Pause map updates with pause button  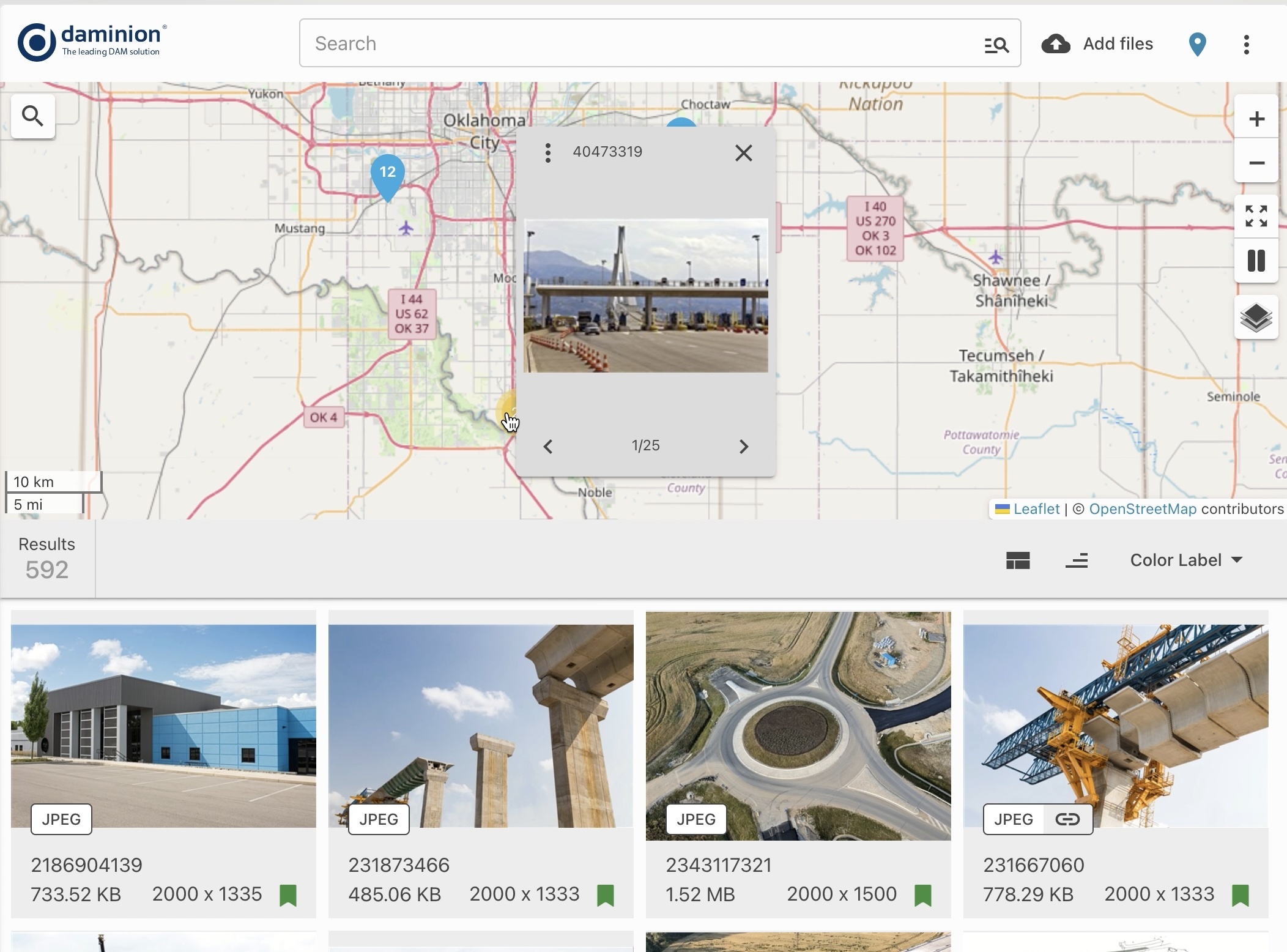pyautogui.click(x=1256, y=261)
